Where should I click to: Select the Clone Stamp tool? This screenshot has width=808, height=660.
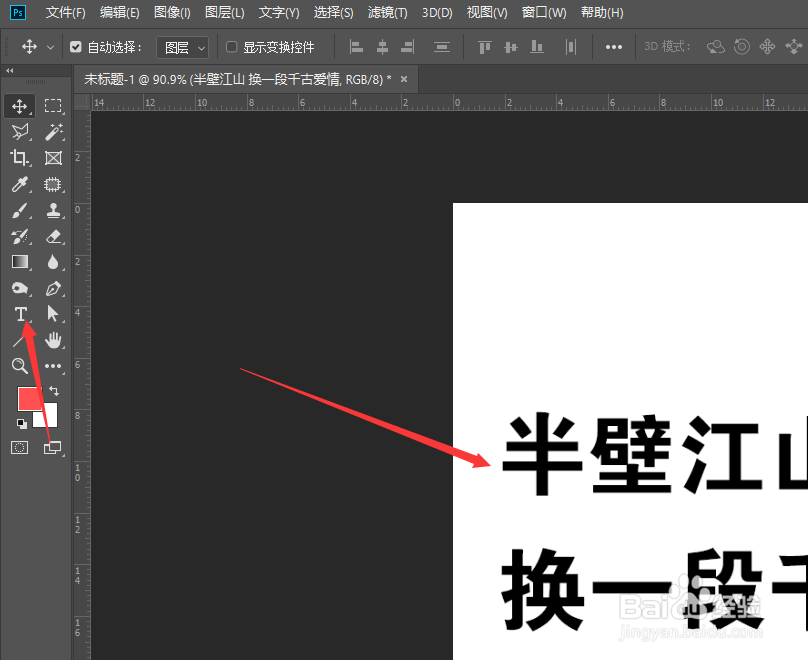[53, 210]
